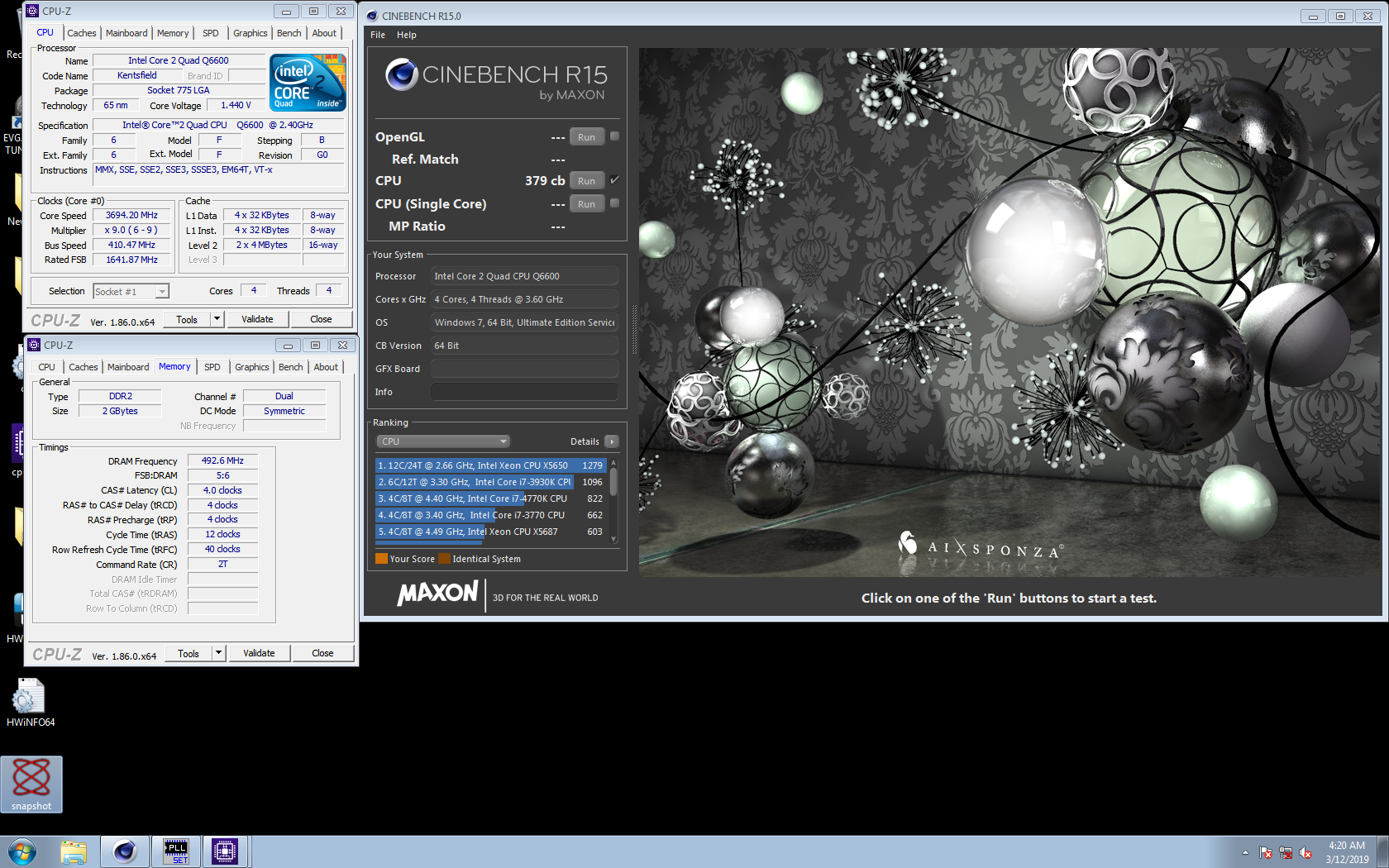The width and height of the screenshot is (1389, 868).
Task: Click the Intel Core 2 Quad logo
Action: point(308,82)
